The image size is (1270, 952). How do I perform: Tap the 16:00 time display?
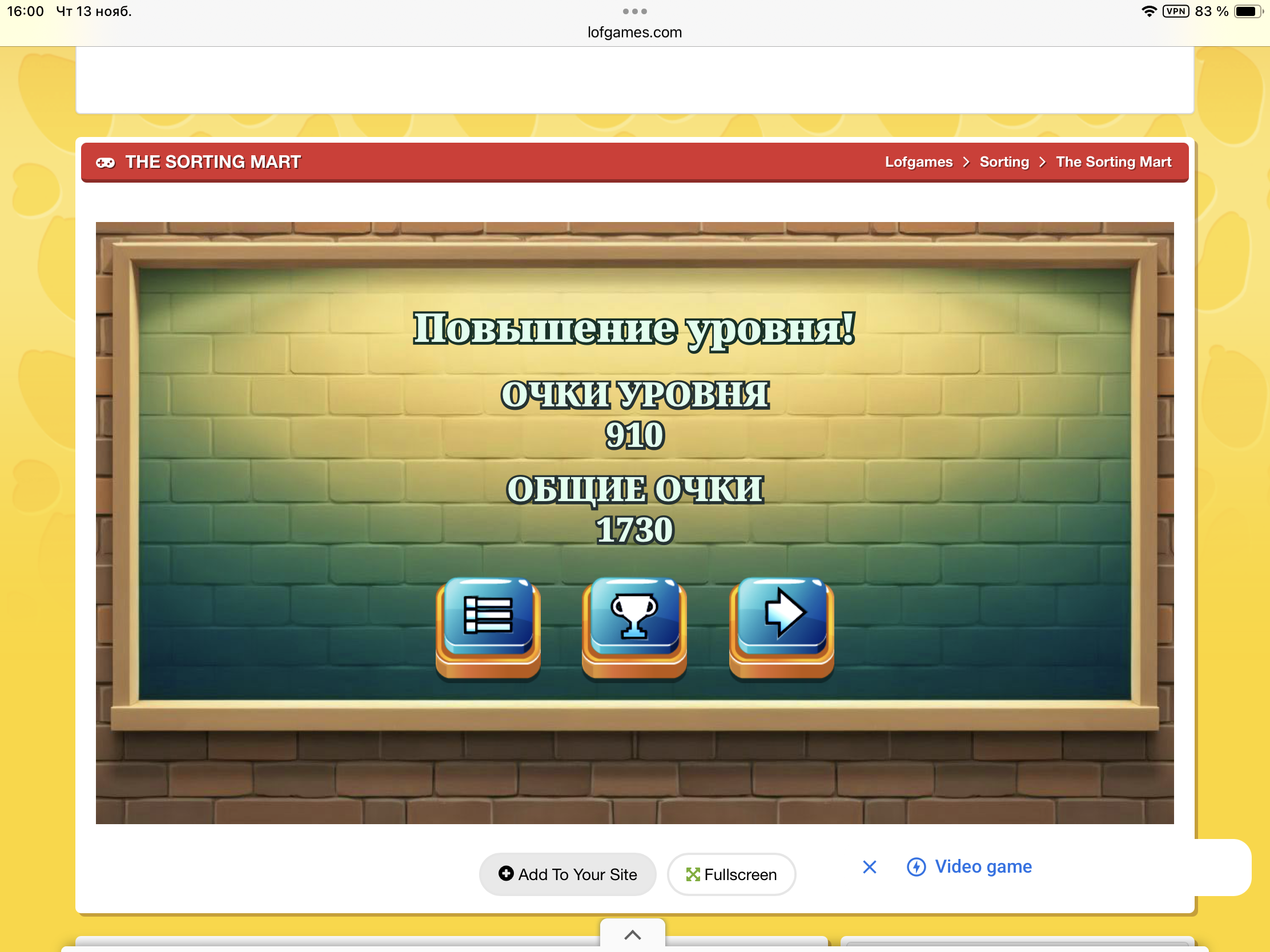[x=25, y=10]
